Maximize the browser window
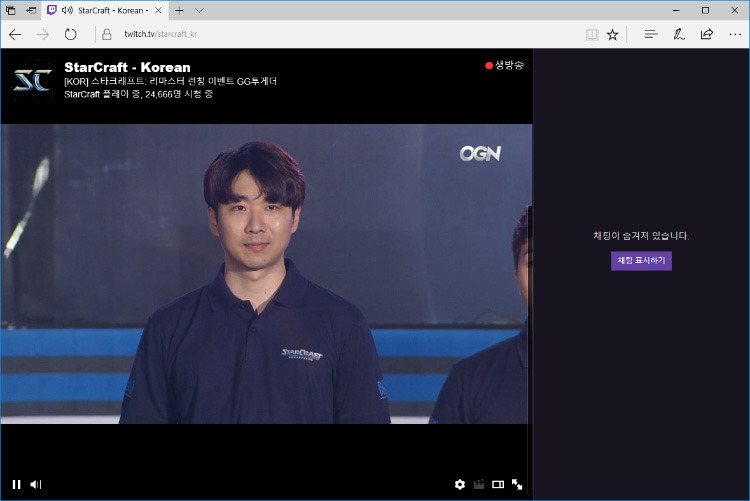 [705, 10]
